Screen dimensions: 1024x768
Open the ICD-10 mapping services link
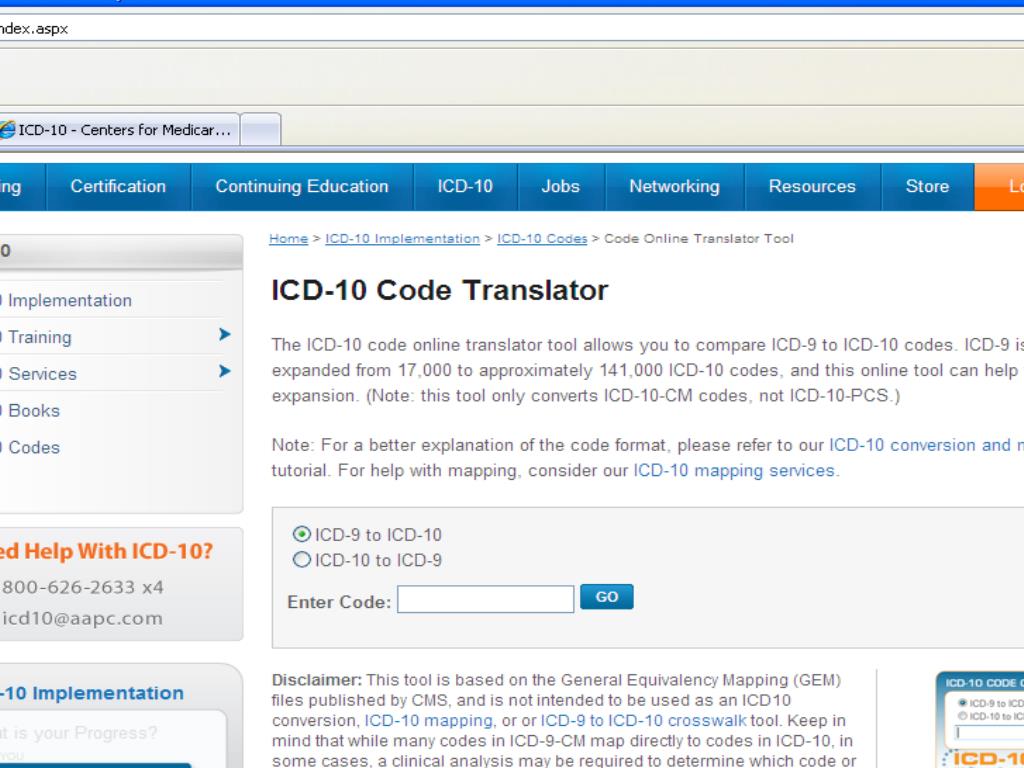coord(734,471)
